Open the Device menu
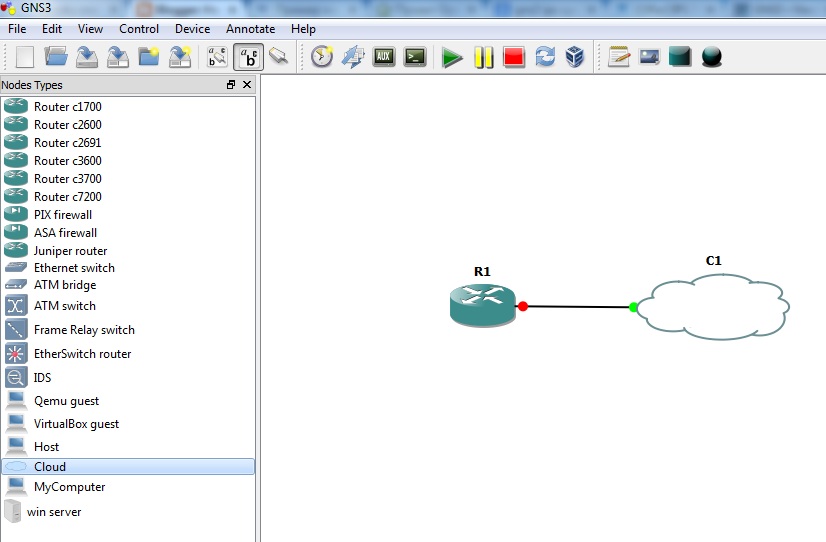Screen dimensions: 826x542 click(192, 29)
